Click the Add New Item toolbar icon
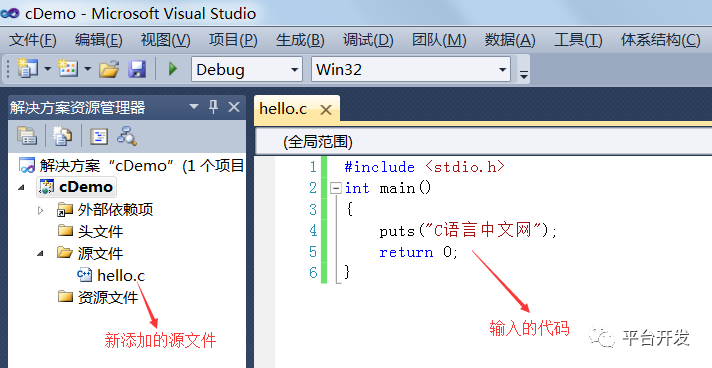This screenshot has height=368, width=712. pos(68,69)
